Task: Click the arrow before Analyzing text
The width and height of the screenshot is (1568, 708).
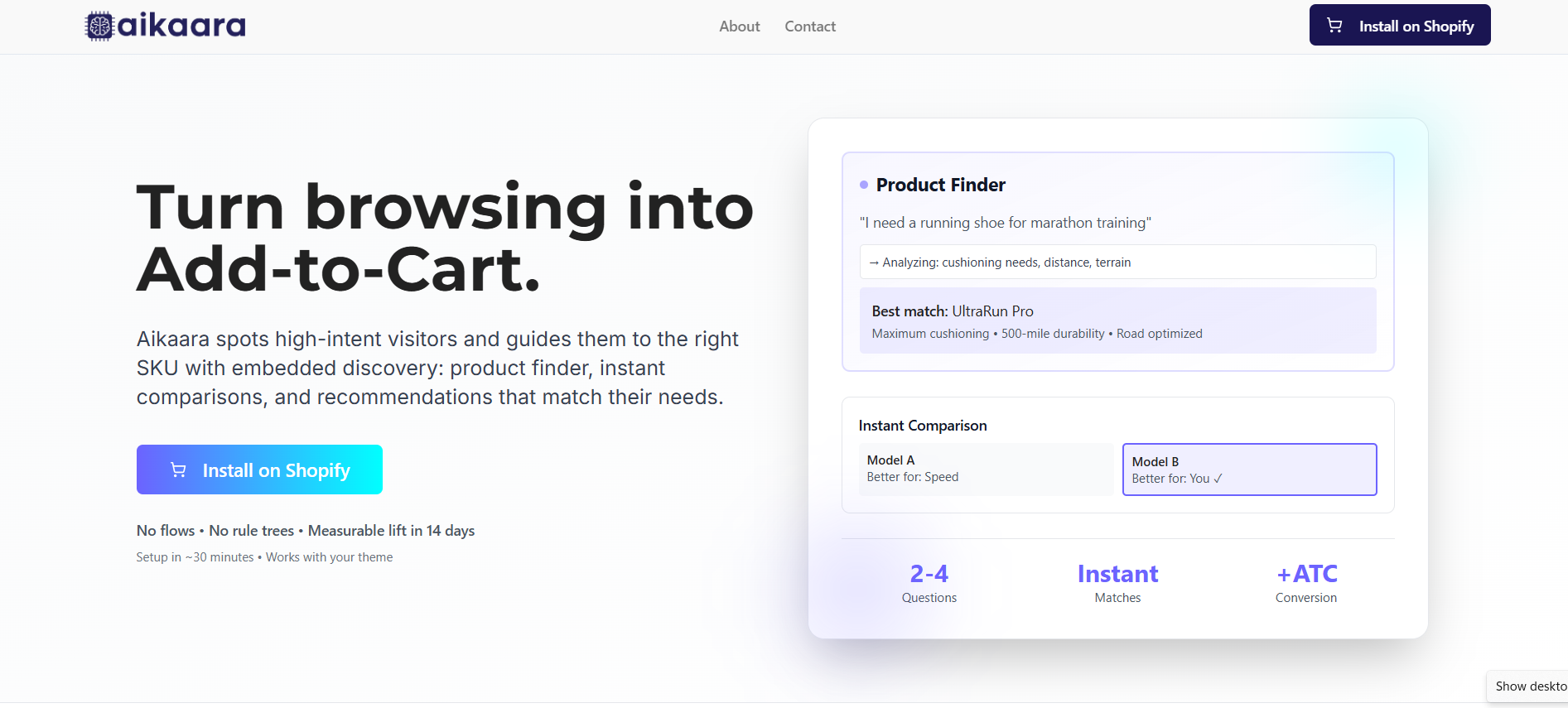Action: click(873, 262)
